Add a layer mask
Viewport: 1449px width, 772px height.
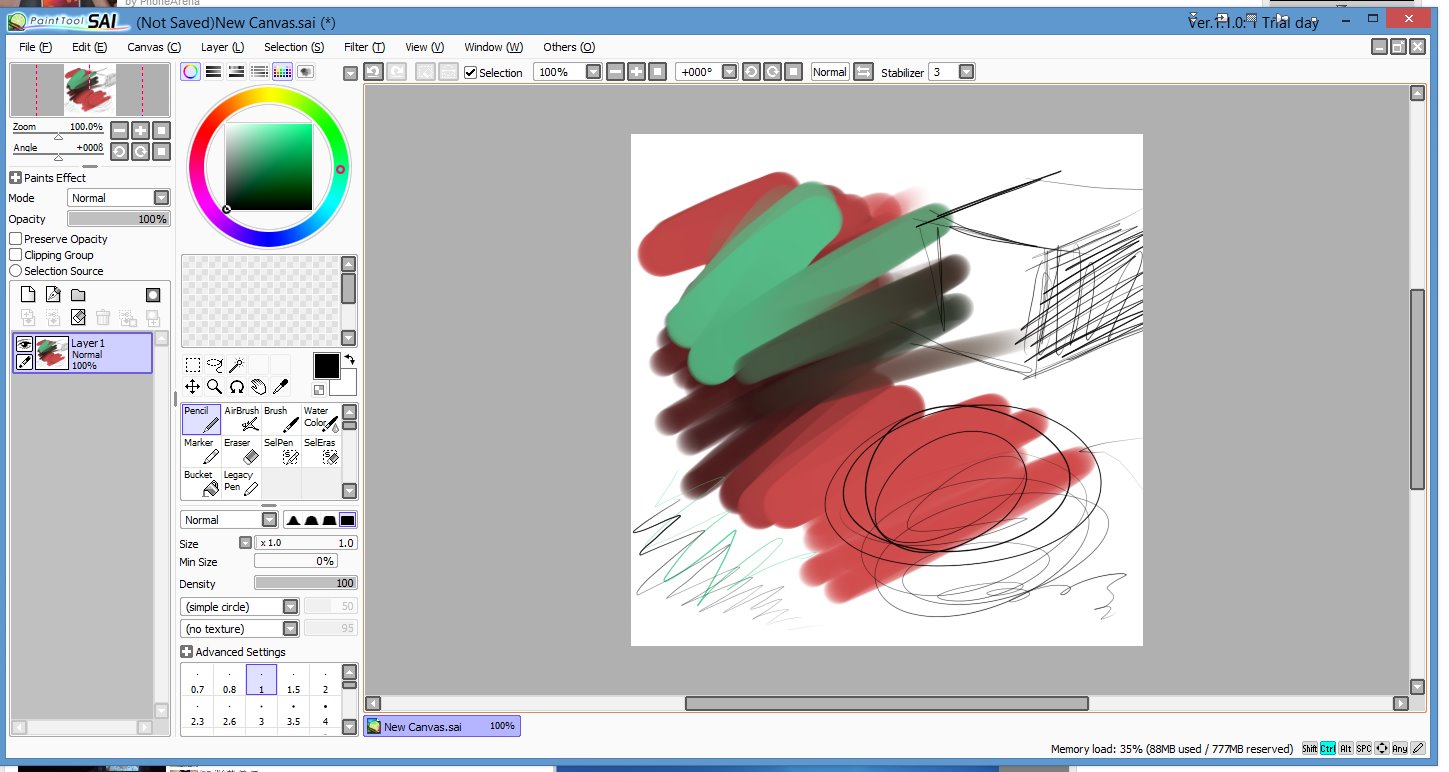(153, 295)
